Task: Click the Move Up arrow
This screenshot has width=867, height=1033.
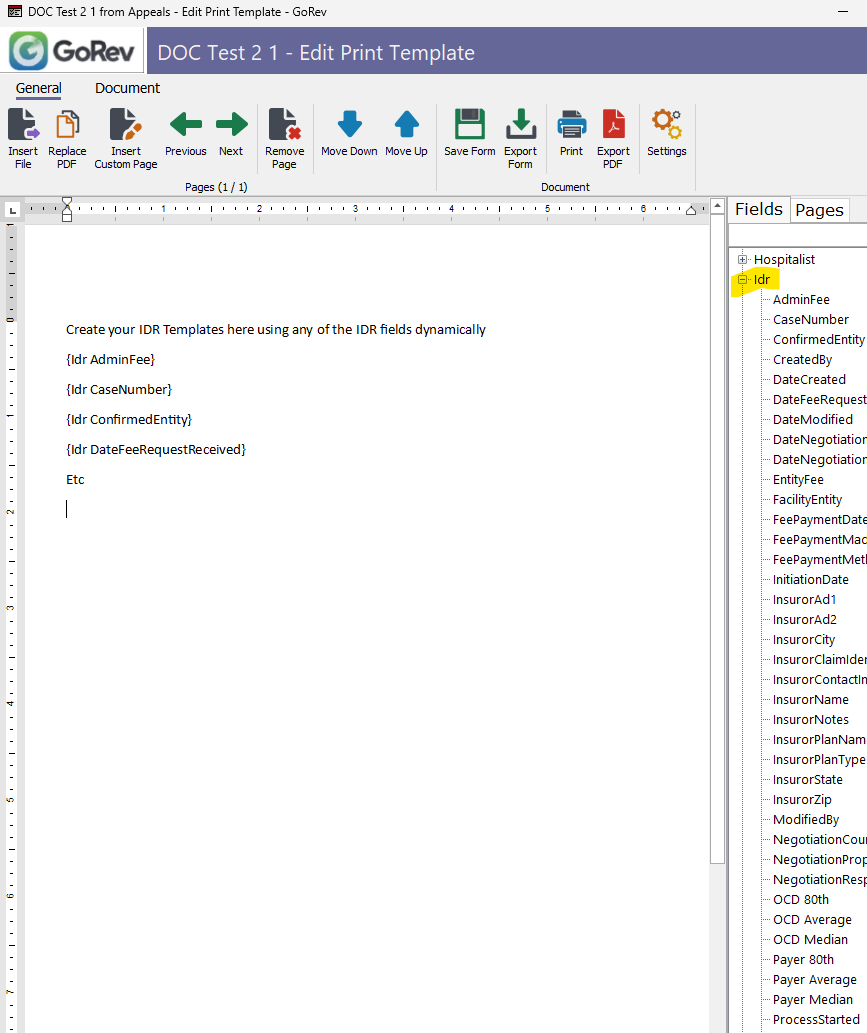Action: click(406, 126)
